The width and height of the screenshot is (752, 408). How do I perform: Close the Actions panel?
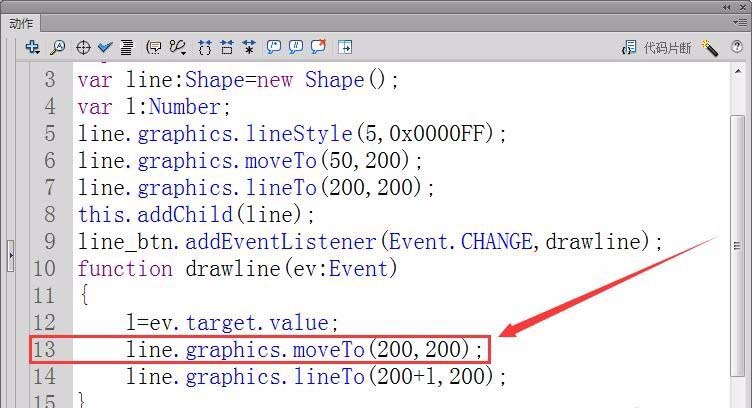coord(743,7)
